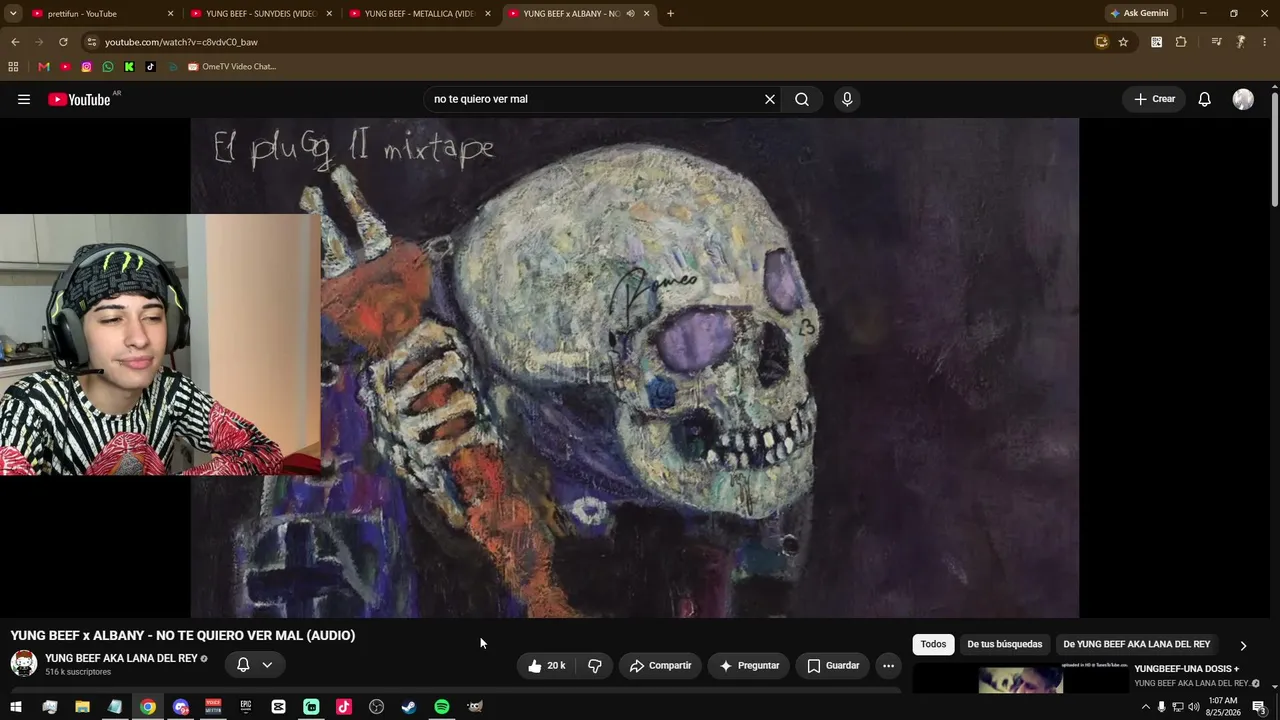Viewport: 1280px width, 720px height.
Task: Select the Todos filter chip
Action: point(933,644)
